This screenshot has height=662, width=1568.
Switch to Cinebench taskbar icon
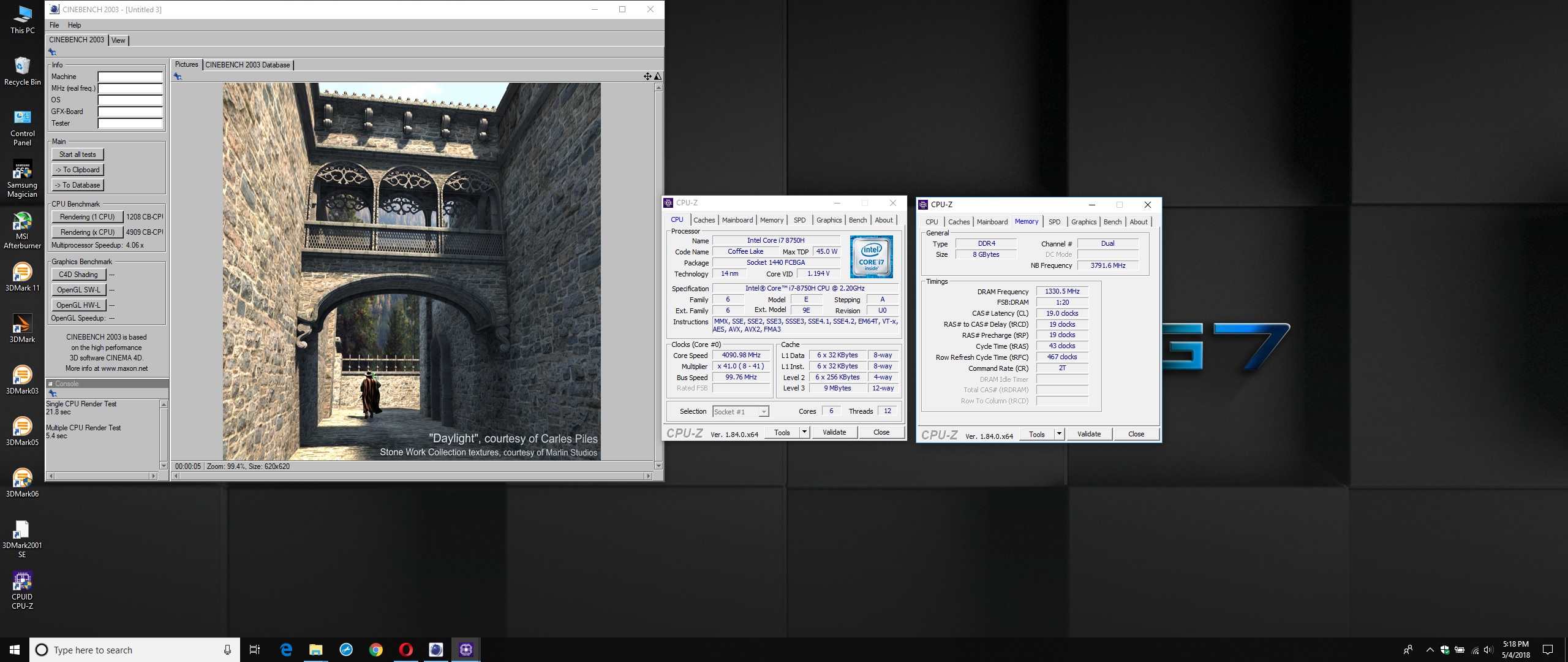pyautogui.click(x=435, y=650)
